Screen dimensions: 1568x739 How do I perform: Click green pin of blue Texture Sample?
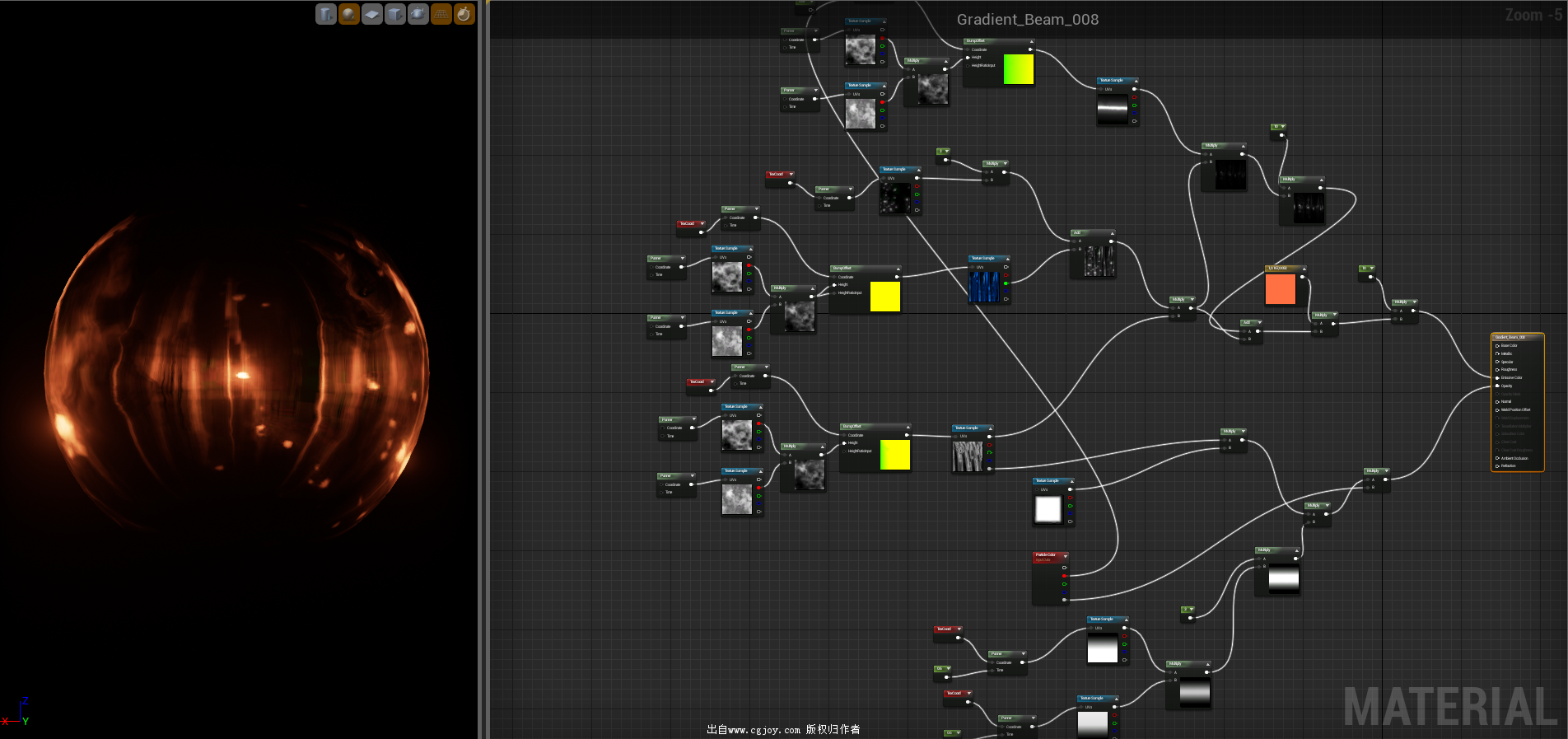click(1006, 283)
